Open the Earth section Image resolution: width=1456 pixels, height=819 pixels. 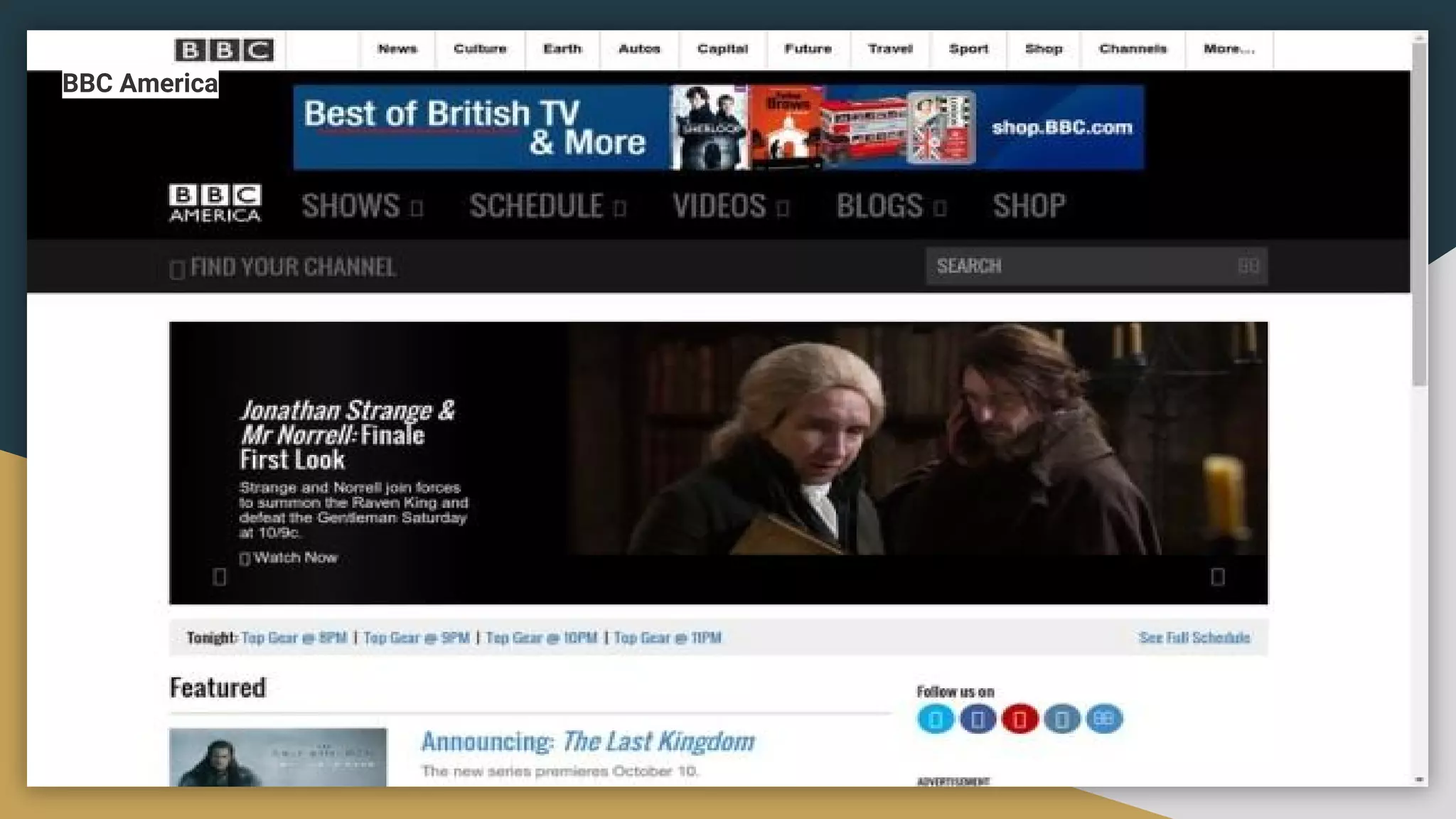[x=562, y=49]
